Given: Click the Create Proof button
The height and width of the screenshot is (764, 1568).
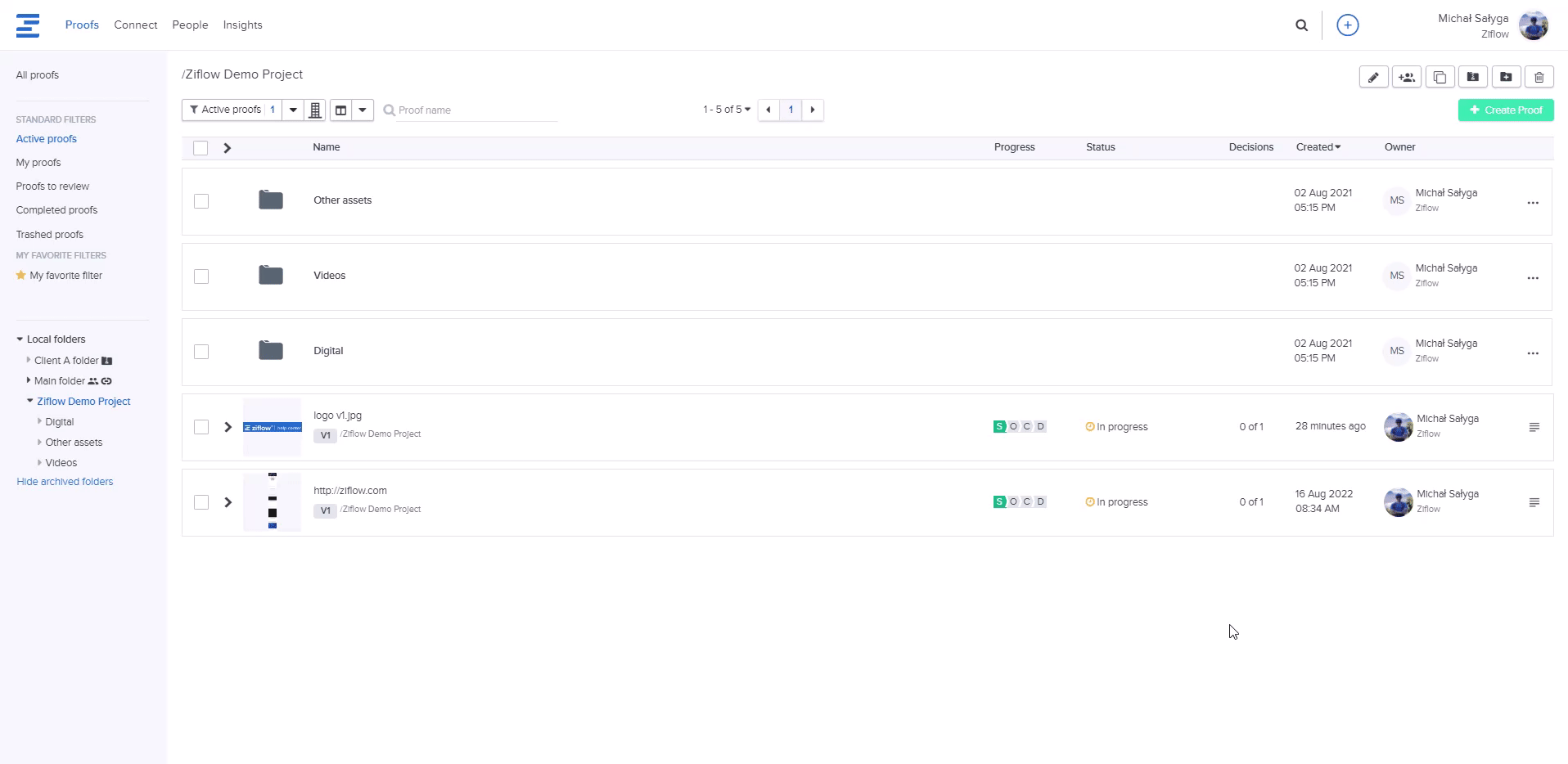Looking at the screenshot, I should coord(1505,110).
